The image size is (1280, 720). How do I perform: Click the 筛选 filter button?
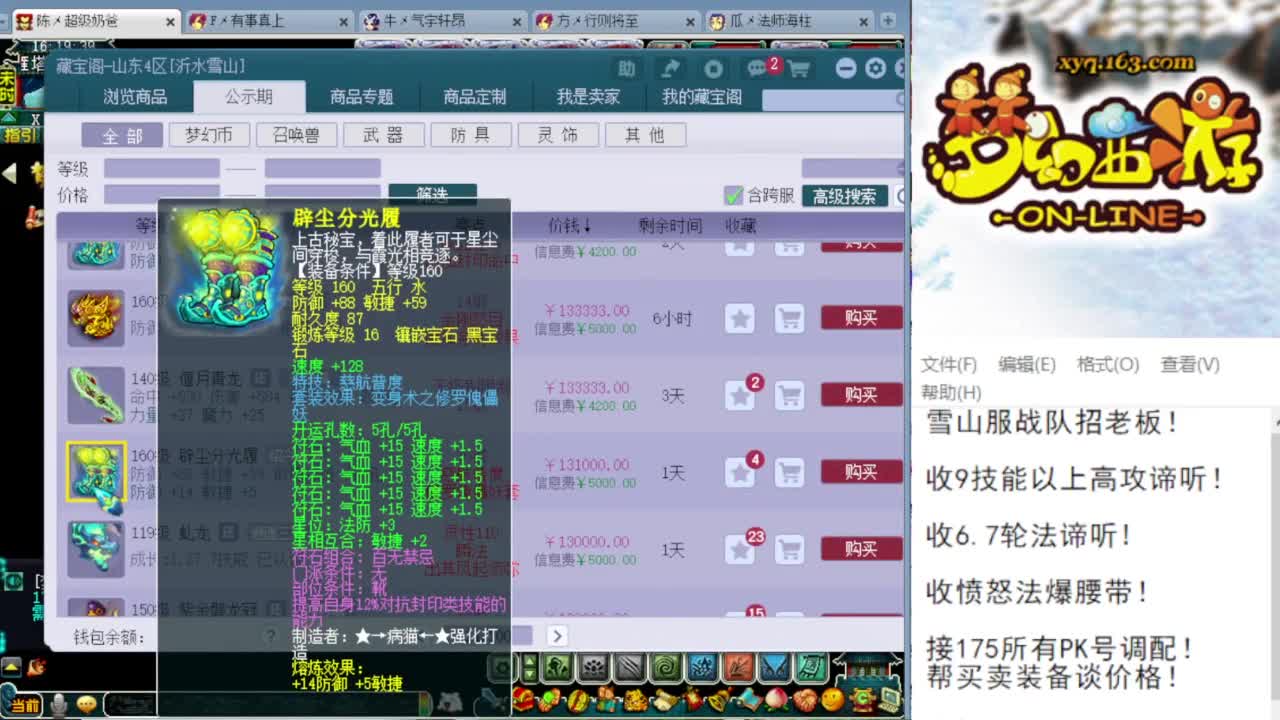[432, 192]
